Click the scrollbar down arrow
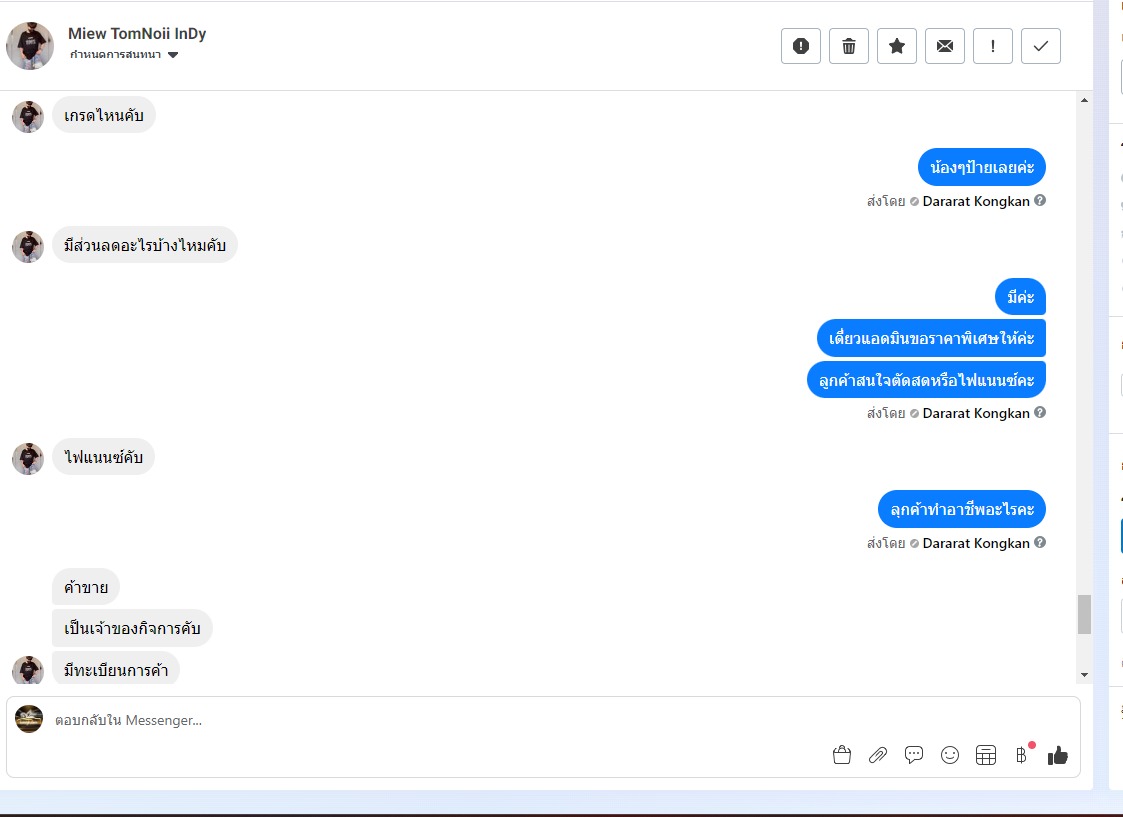1123x817 pixels. pyautogui.click(x=1084, y=675)
